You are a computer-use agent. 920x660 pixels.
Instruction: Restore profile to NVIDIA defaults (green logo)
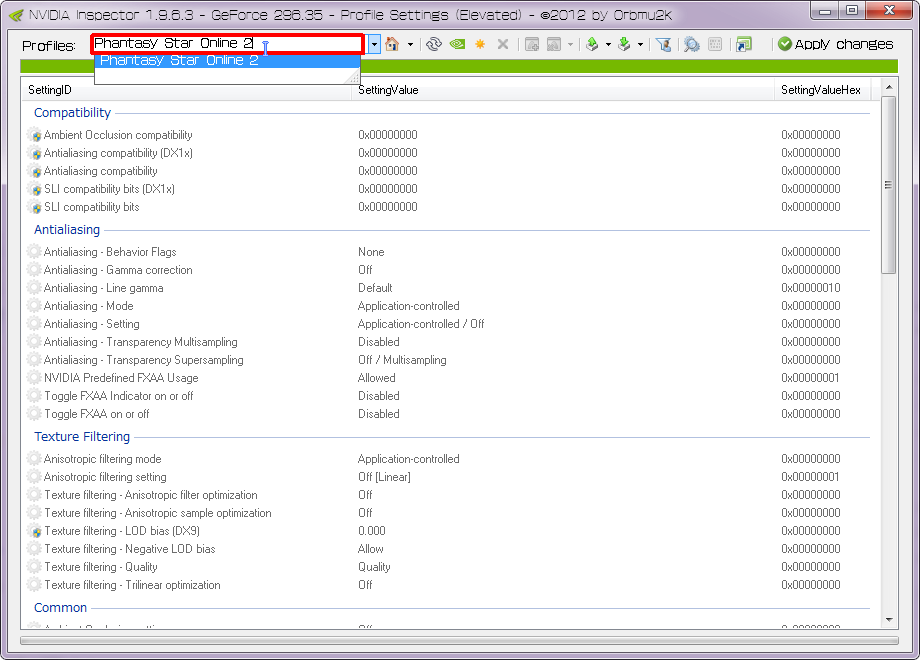[457, 44]
